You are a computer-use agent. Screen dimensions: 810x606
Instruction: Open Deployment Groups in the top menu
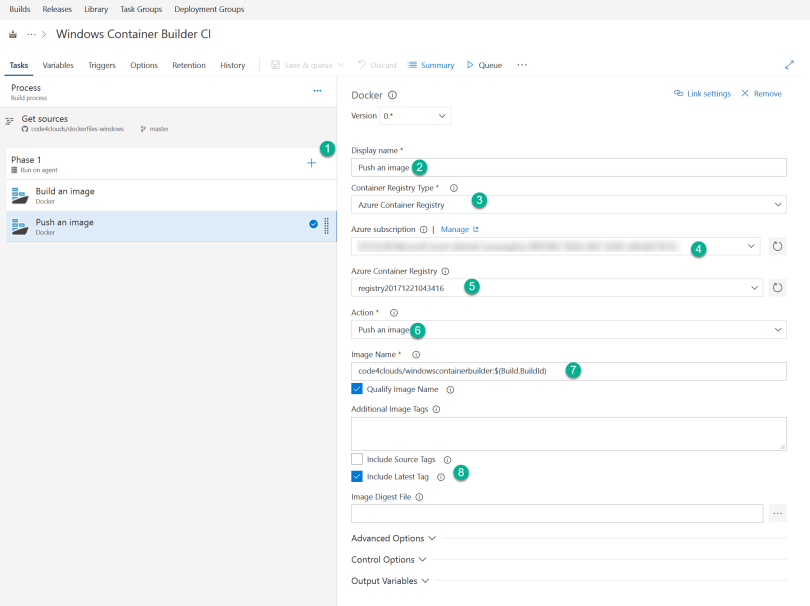click(208, 9)
